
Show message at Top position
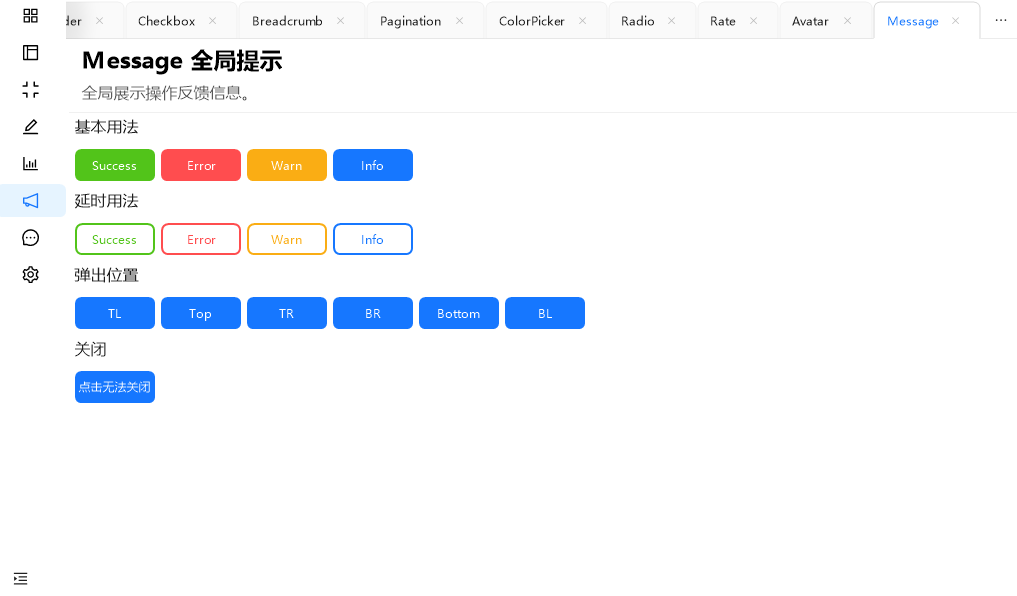click(x=201, y=313)
